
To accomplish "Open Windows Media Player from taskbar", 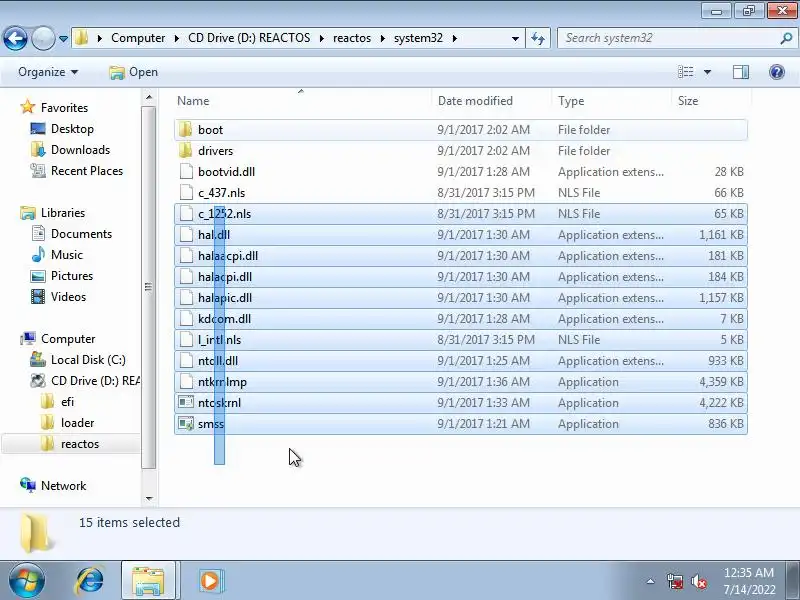I will 210,581.
